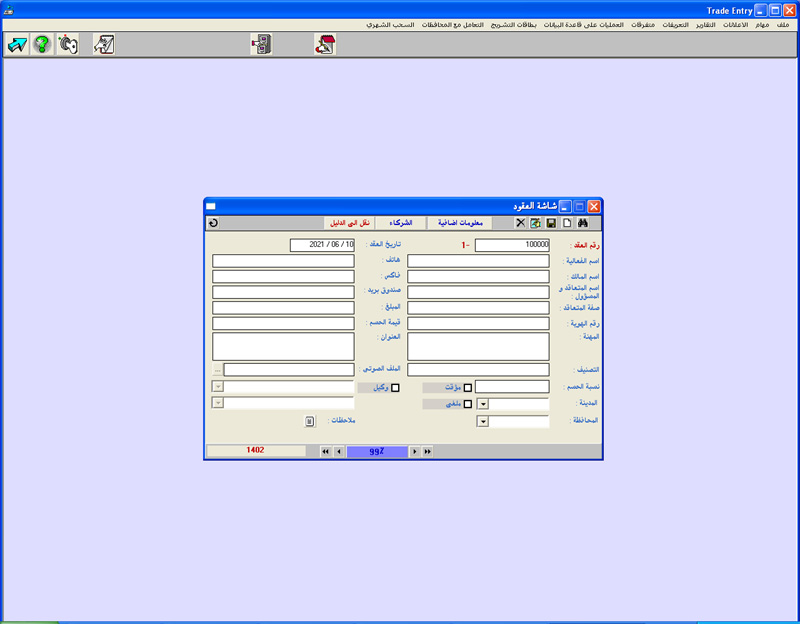The image size is (800, 624).
Task: Click into the اسم المالك text field
Action: tap(478, 277)
